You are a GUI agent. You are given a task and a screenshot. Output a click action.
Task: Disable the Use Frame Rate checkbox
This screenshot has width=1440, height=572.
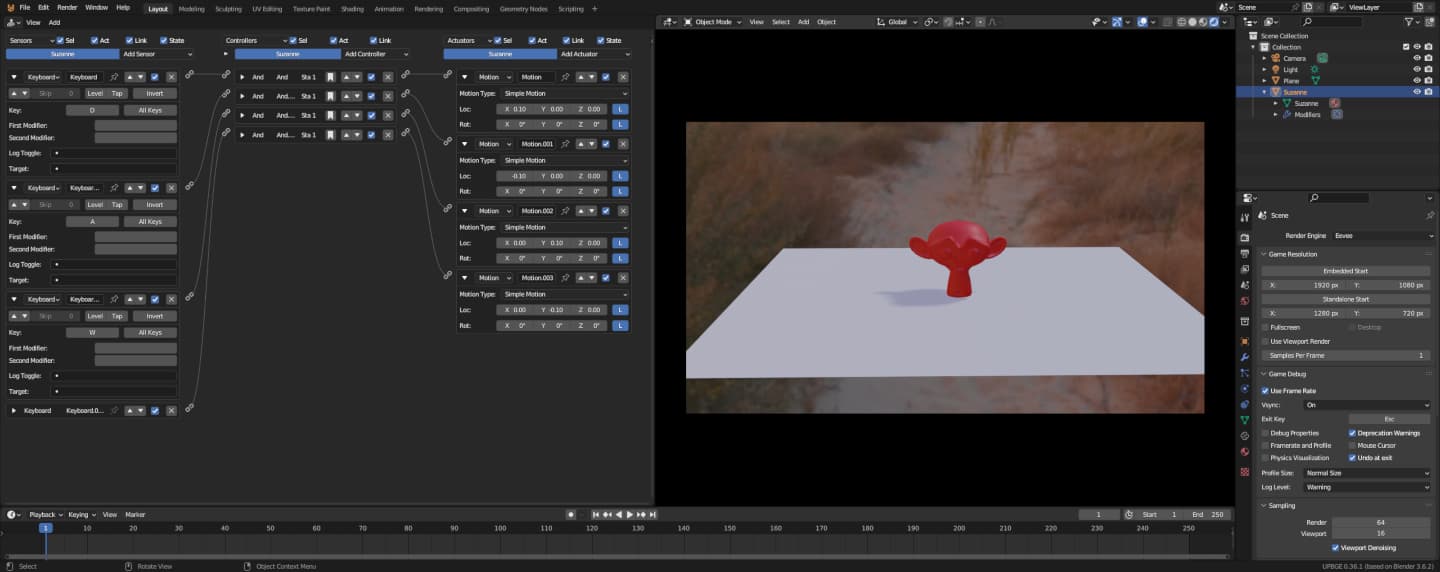(1266, 391)
